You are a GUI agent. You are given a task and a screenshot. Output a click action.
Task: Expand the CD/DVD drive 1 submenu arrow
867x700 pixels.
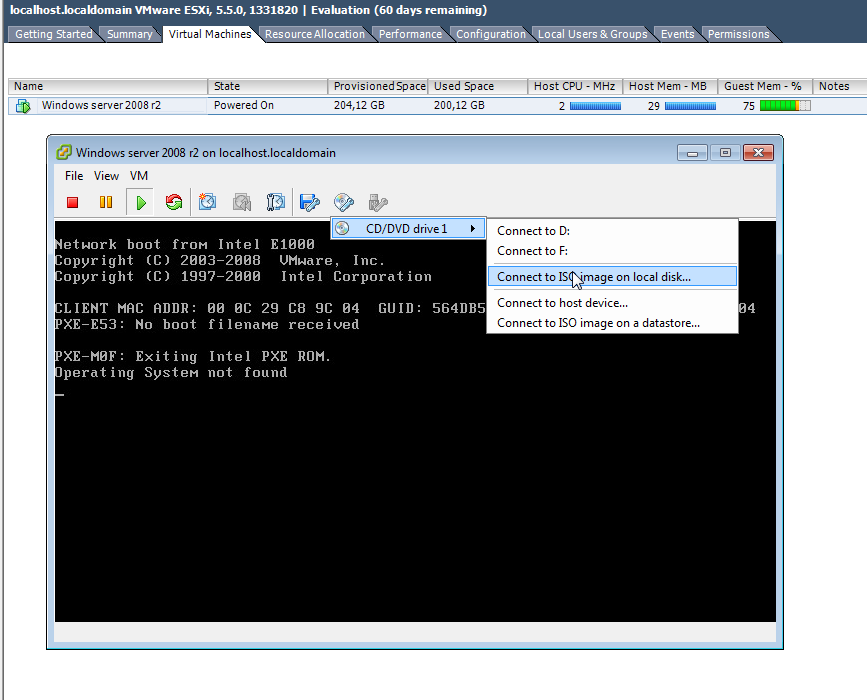pos(473,228)
